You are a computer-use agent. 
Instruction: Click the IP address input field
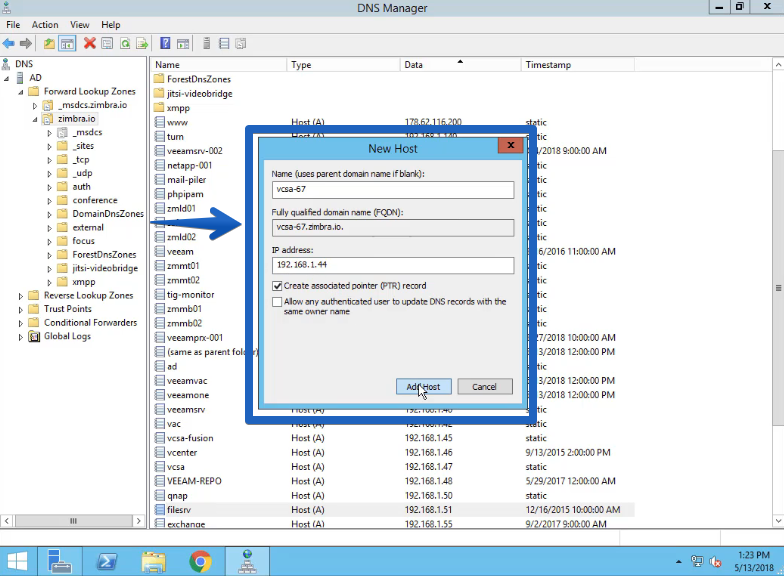tap(393, 265)
